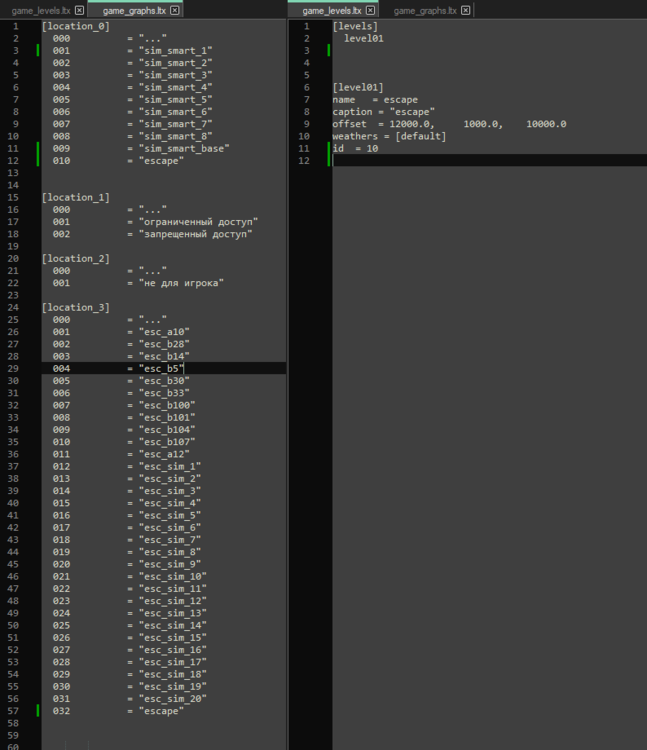
Task: Switch to game_graphs.ltx tab in right pane
Action: click(424, 10)
